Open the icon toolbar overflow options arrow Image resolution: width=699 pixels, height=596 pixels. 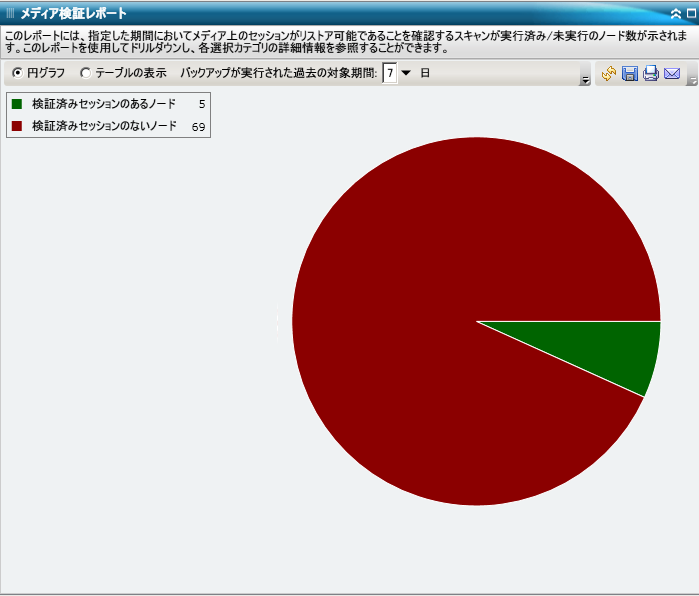click(693, 80)
